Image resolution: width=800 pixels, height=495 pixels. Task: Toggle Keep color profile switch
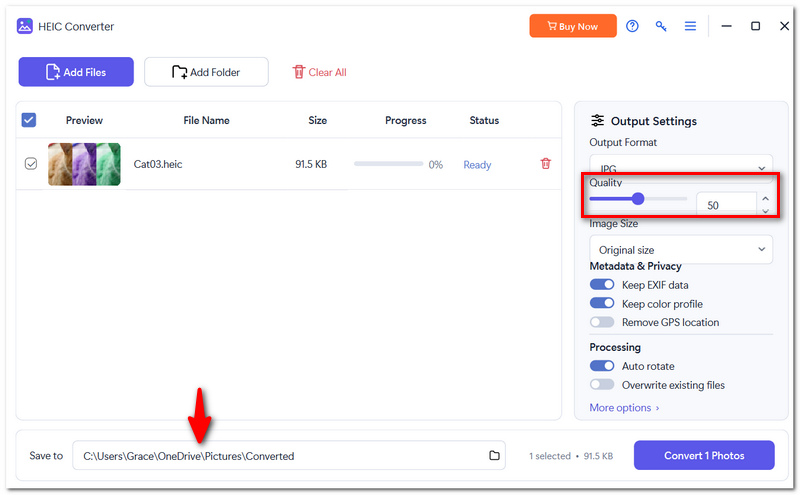602,303
